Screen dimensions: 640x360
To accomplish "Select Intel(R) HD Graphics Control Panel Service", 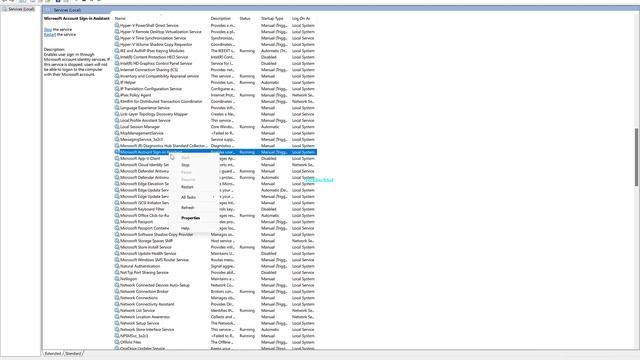I will [216, 63].
